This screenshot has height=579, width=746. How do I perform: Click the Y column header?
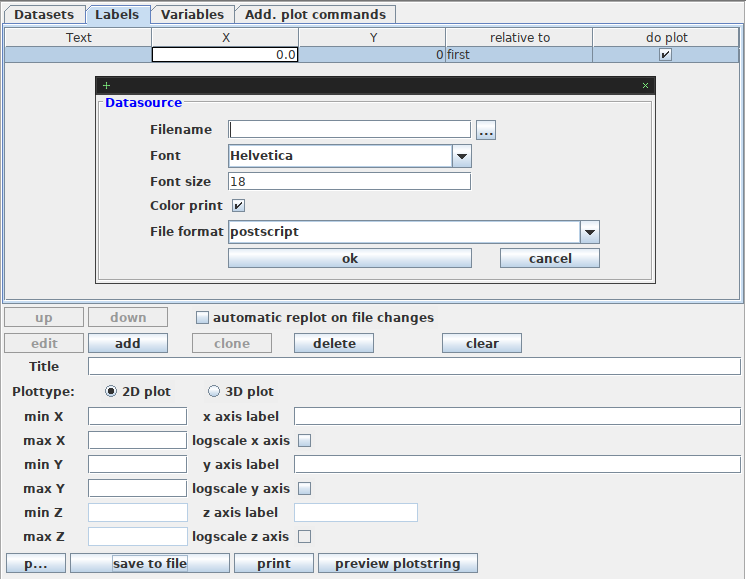coord(373,38)
